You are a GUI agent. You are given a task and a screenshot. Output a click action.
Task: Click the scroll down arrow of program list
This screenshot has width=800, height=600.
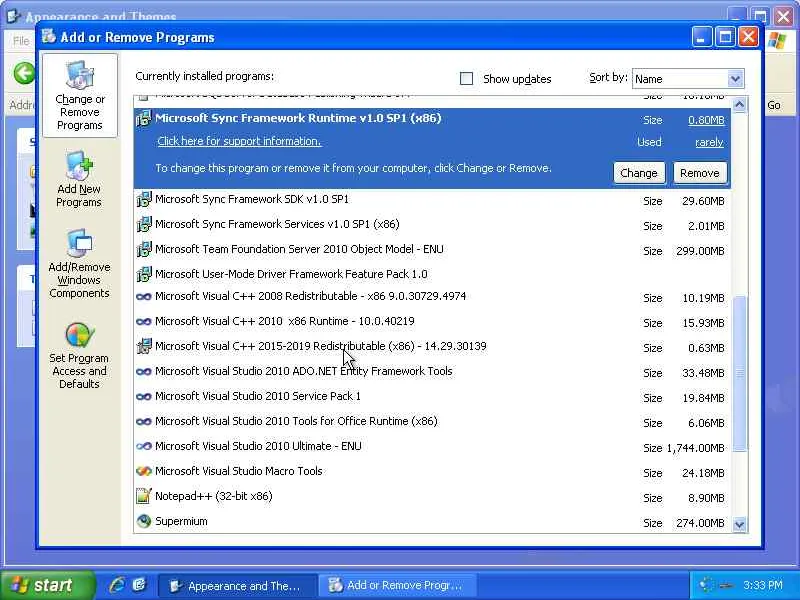click(x=739, y=524)
